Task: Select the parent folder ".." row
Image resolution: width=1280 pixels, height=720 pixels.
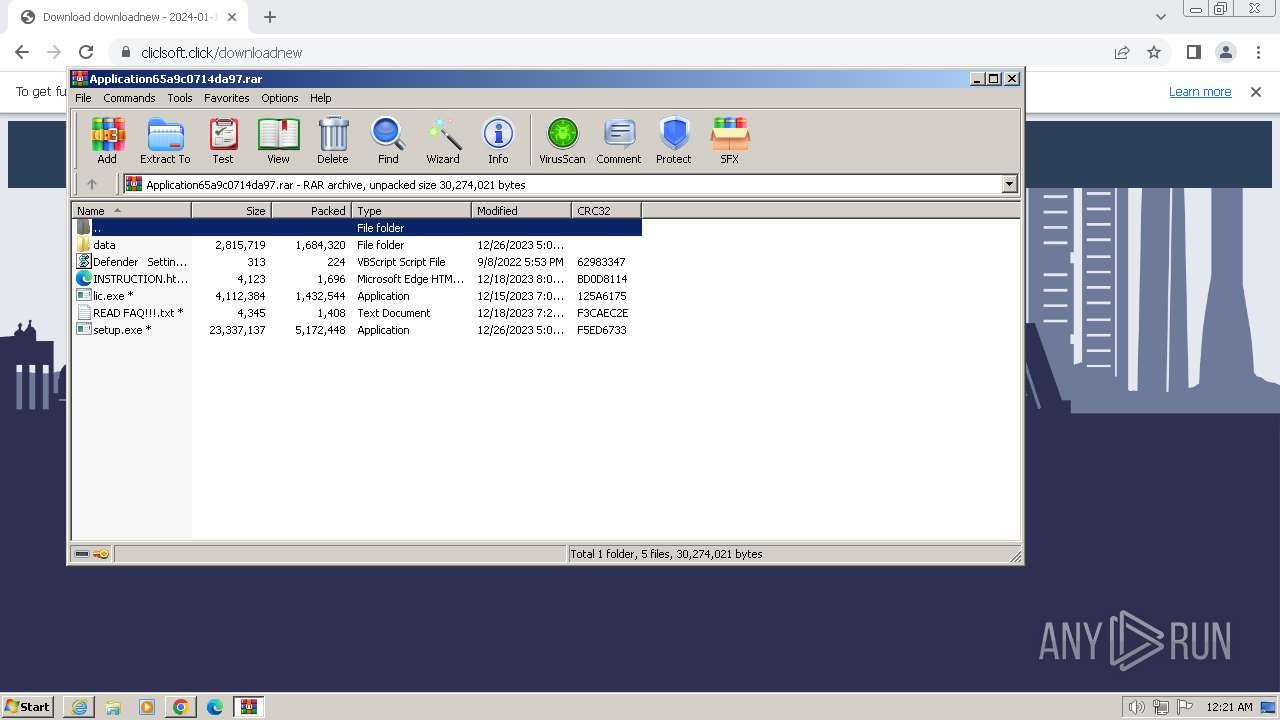Action: pyautogui.click(x=357, y=228)
